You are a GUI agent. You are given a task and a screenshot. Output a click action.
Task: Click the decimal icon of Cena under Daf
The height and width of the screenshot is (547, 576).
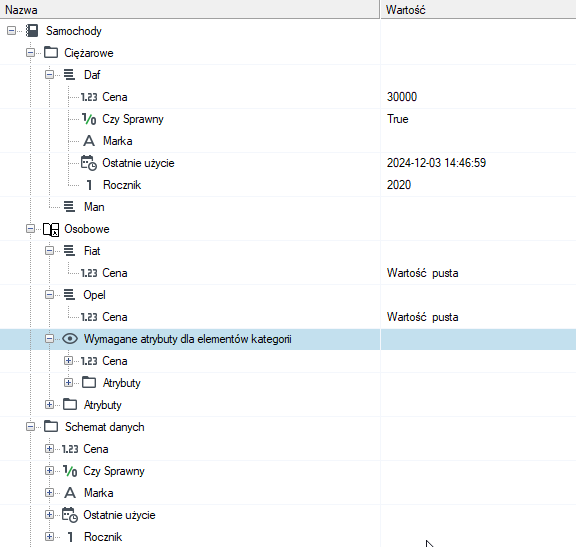[x=89, y=97]
